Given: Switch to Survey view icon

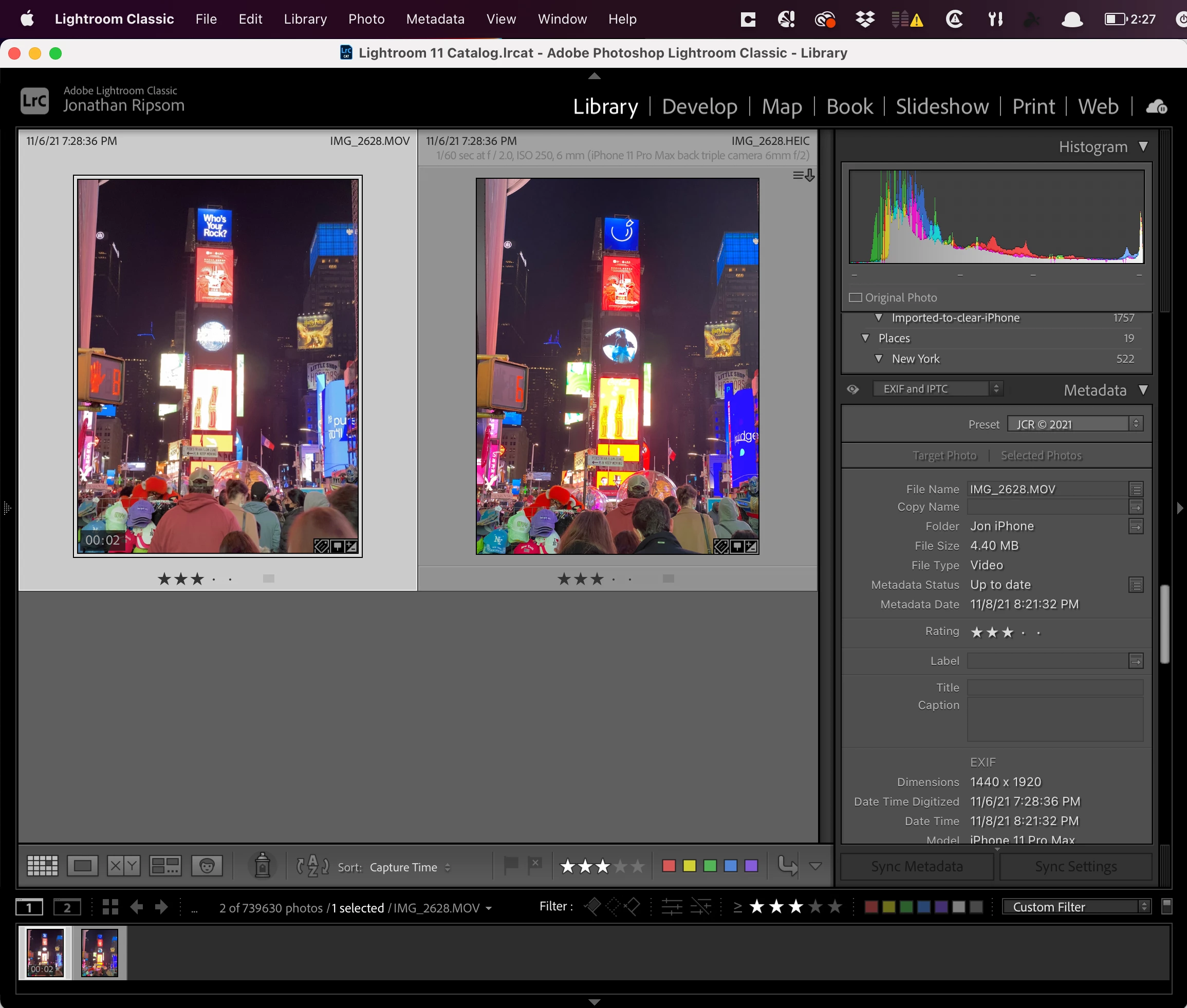Looking at the screenshot, I should (165, 866).
